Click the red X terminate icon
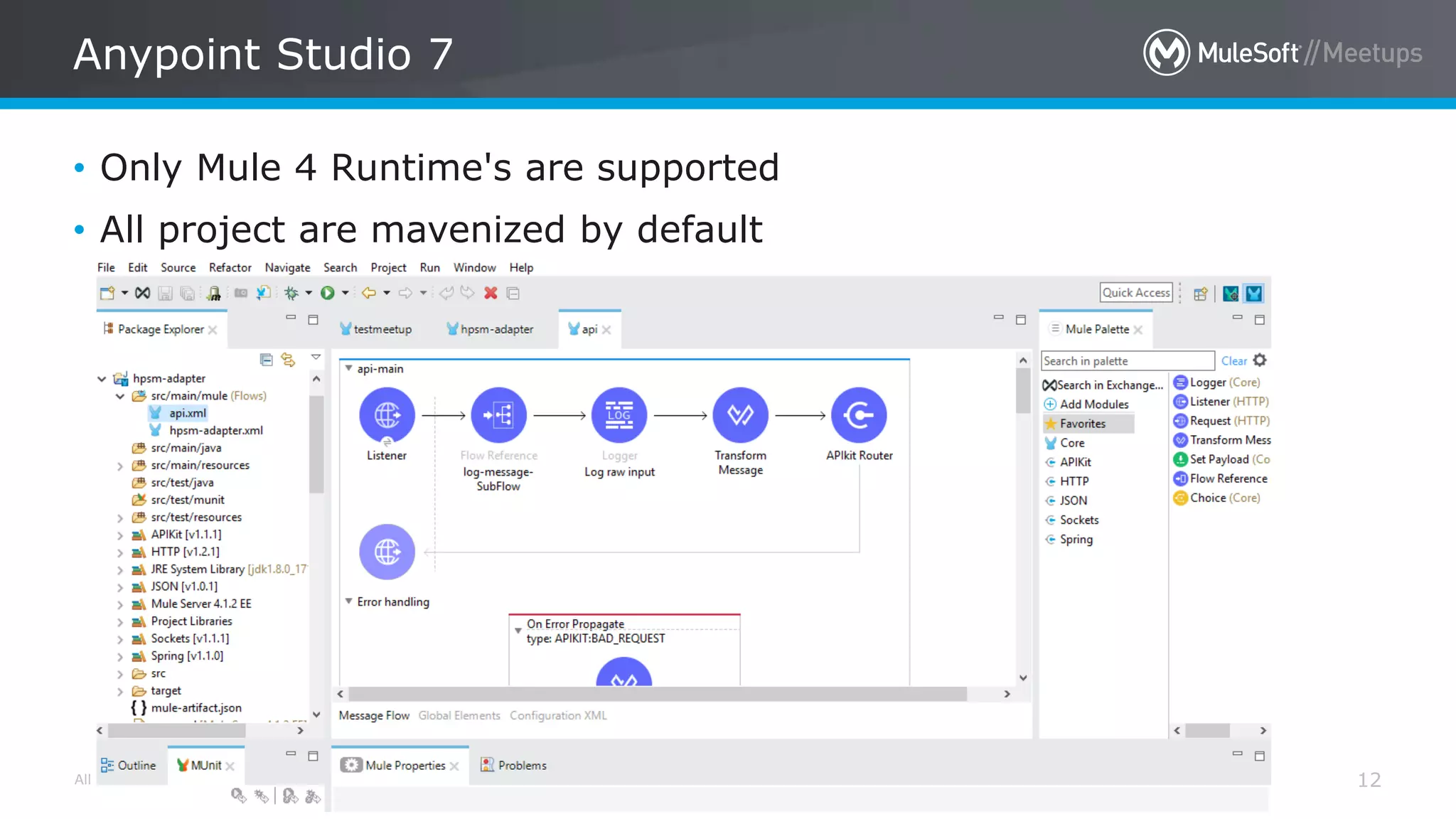 tap(491, 293)
